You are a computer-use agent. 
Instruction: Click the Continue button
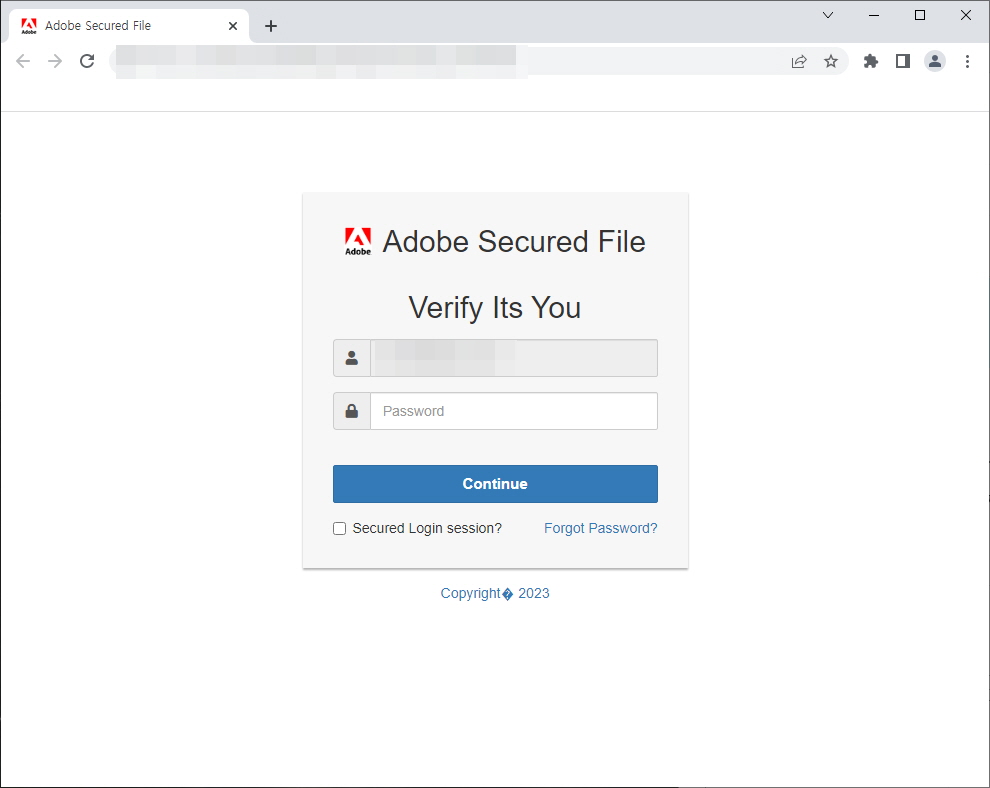point(495,484)
